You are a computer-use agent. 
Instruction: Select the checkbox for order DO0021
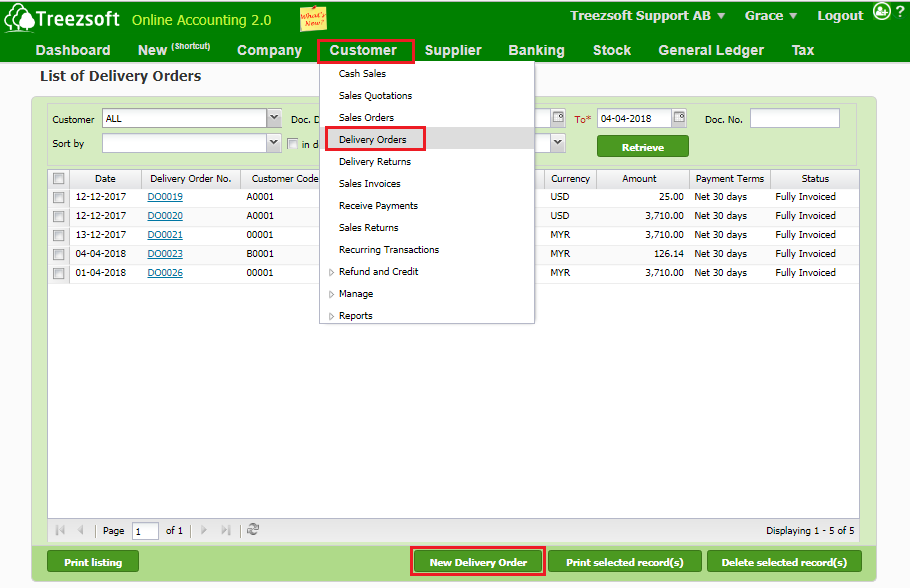pyautogui.click(x=59, y=236)
